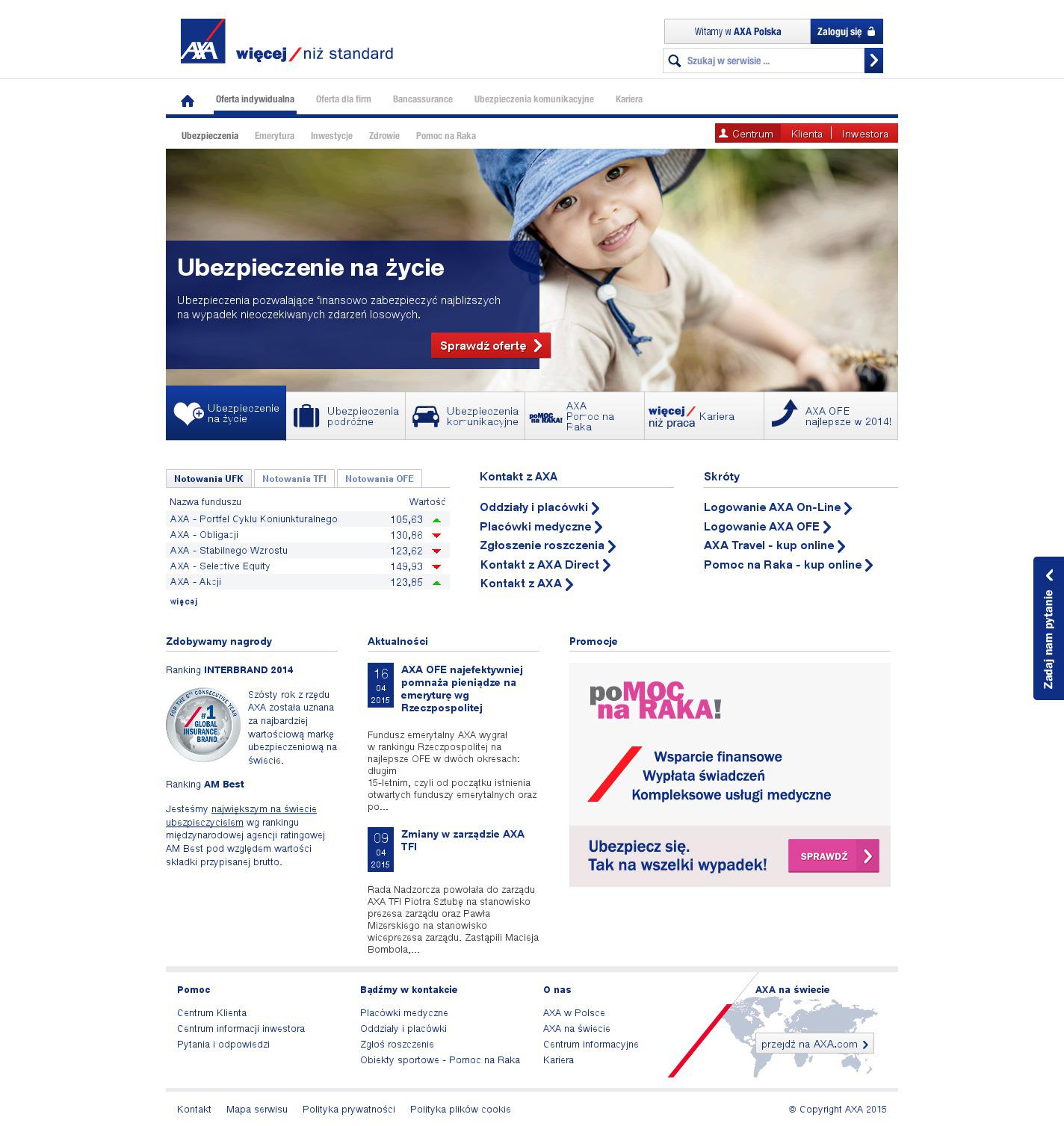Open Pytania i odpowiedzi footer link
Viewport: 1064px width, 1126px height.
[x=223, y=1045]
